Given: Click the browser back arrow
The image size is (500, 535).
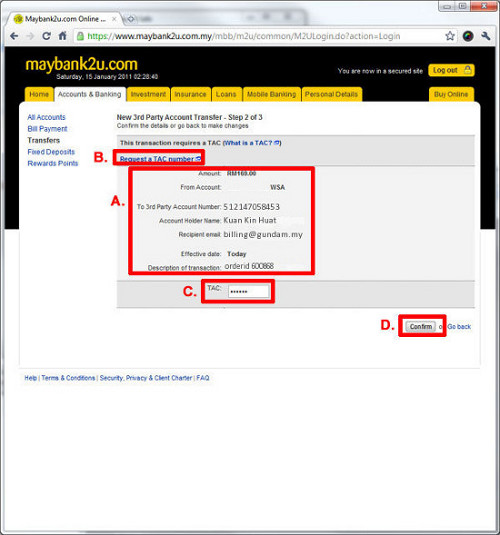Looking at the screenshot, I should click(14, 36).
